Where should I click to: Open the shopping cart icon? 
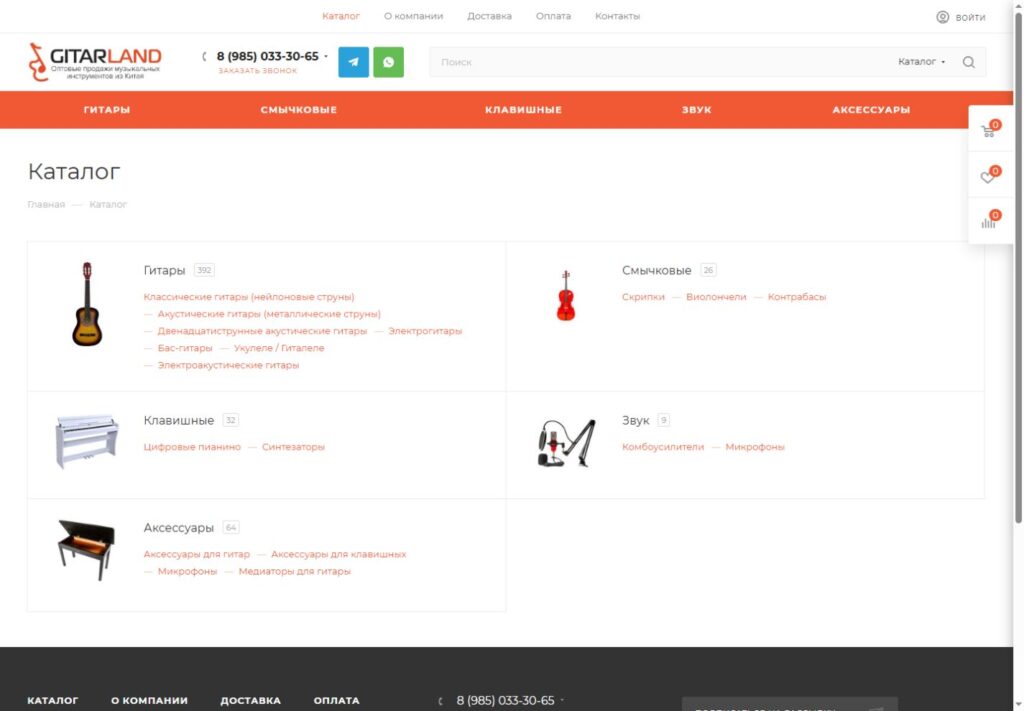click(x=988, y=131)
